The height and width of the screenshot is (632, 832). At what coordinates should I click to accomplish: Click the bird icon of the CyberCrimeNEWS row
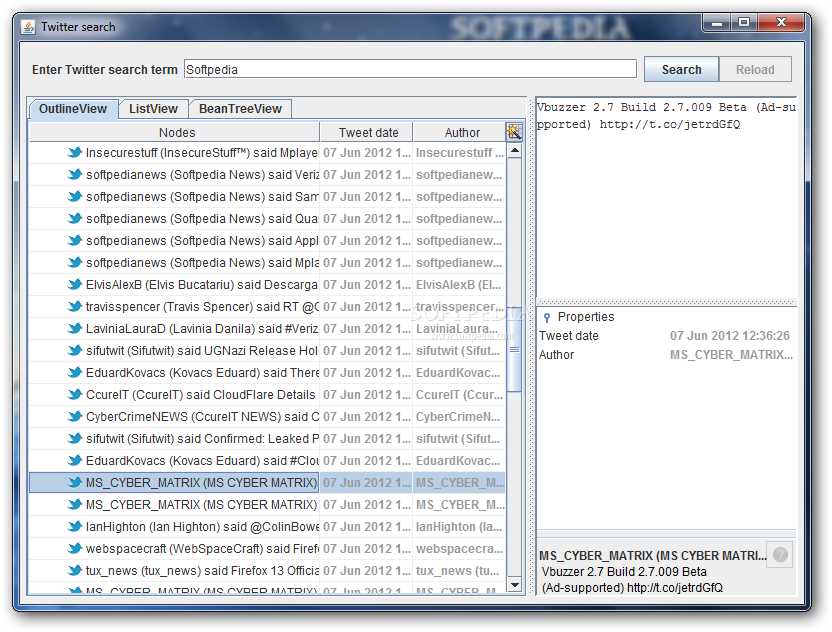click(x=75, y=417)
